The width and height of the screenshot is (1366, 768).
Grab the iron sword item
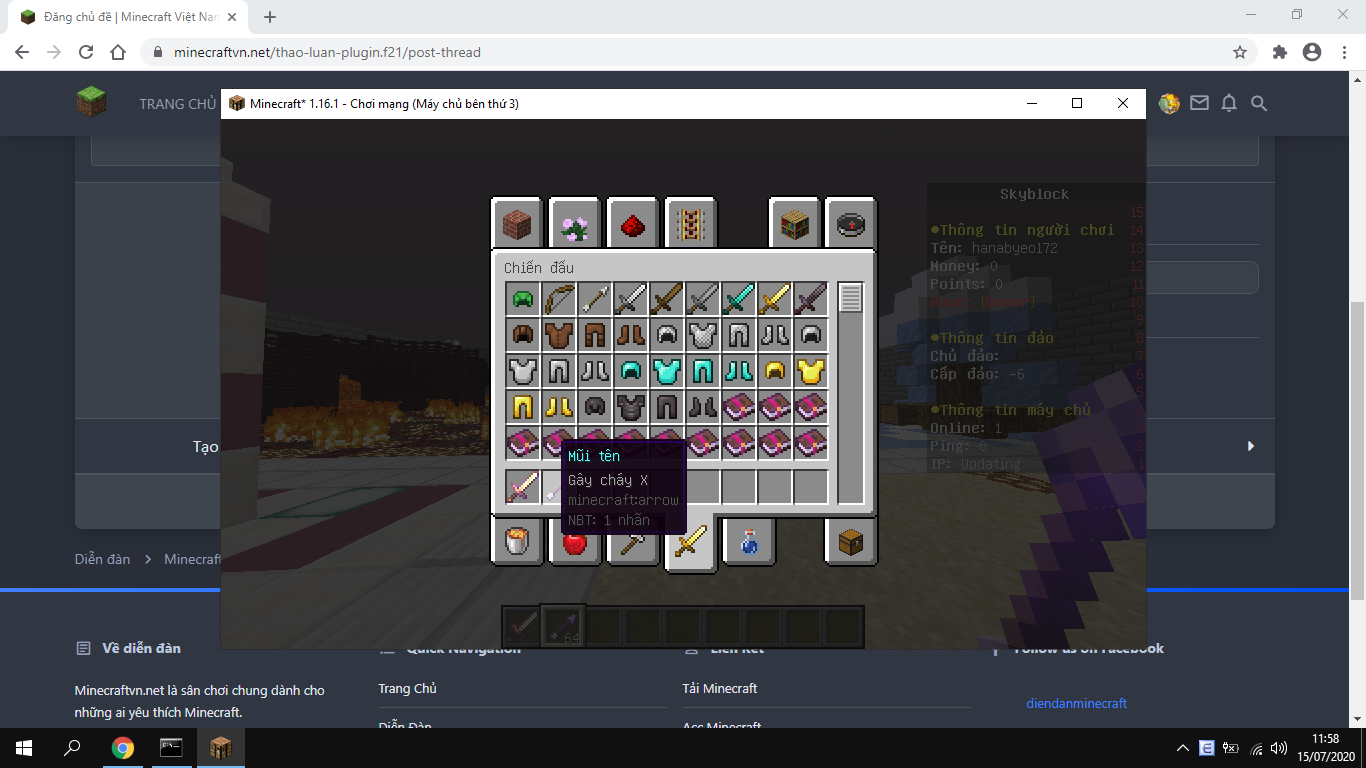coord(631,299)
